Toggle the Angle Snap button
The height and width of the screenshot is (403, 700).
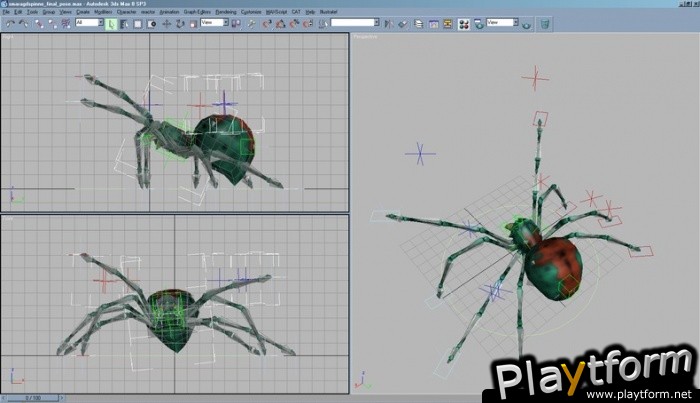279,21
